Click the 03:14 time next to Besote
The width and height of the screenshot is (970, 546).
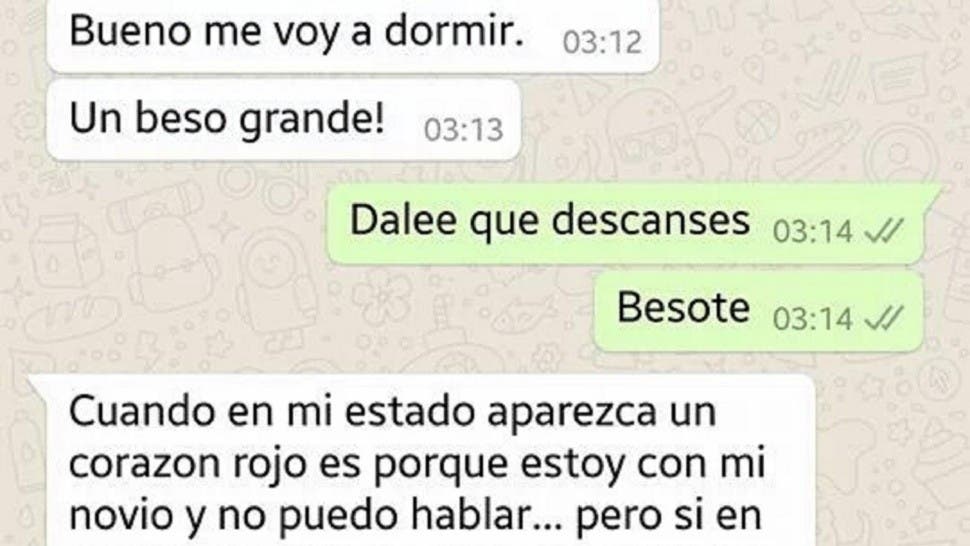point(813,319)
